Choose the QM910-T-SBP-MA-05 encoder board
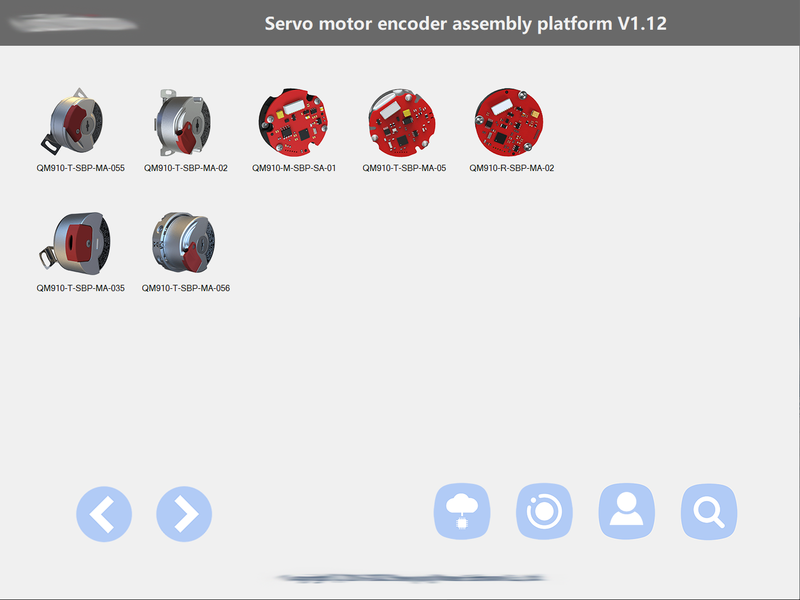Viewport: 800px width, 600px height. click(x=403, y=122)
